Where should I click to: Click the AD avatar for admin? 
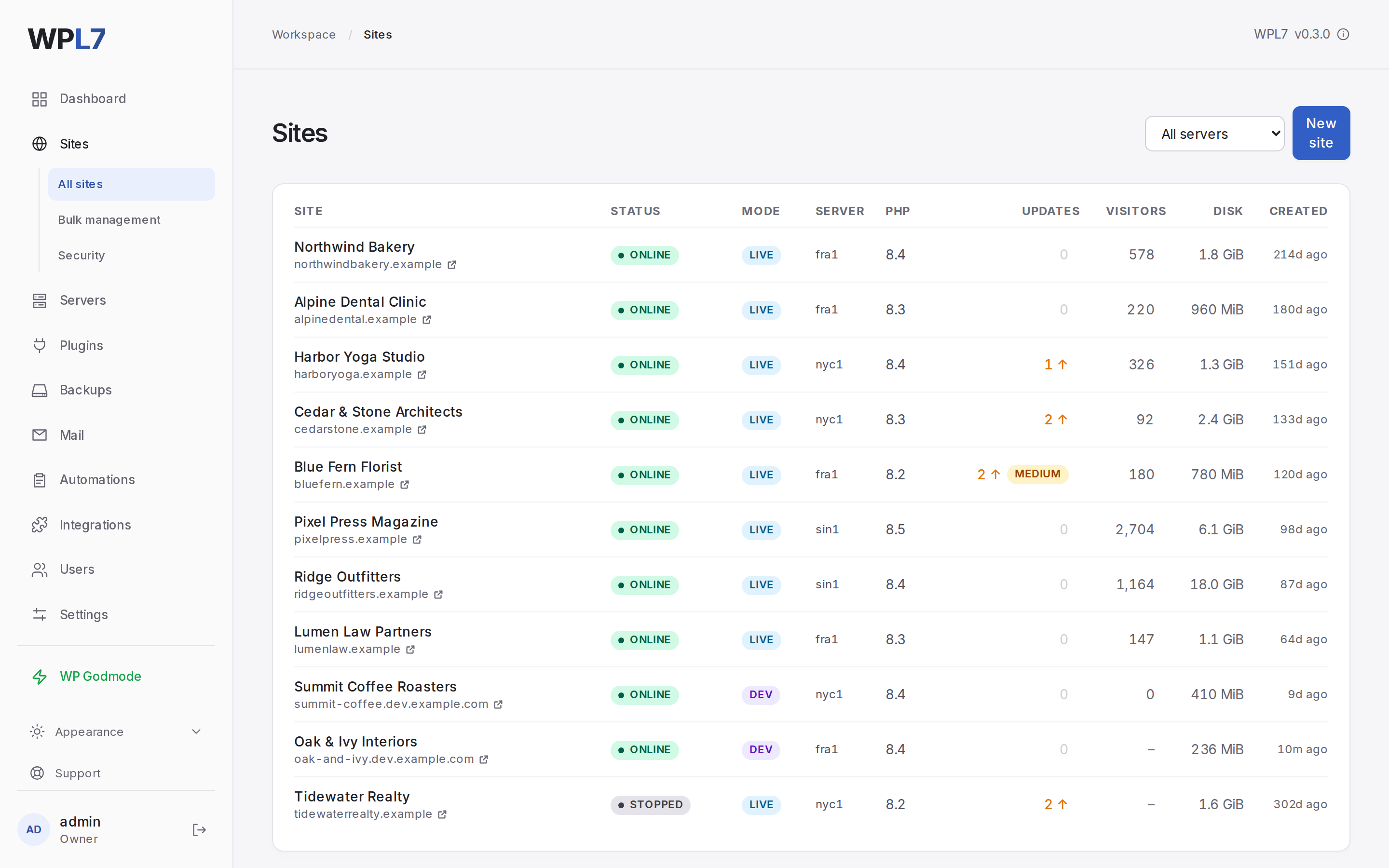[x=34, y=829]
